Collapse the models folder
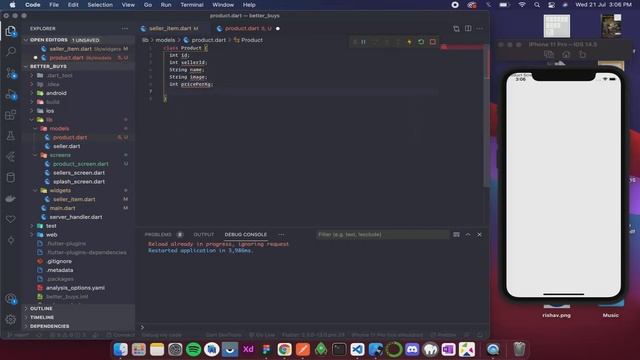The image size is (640, 360). 59,129
